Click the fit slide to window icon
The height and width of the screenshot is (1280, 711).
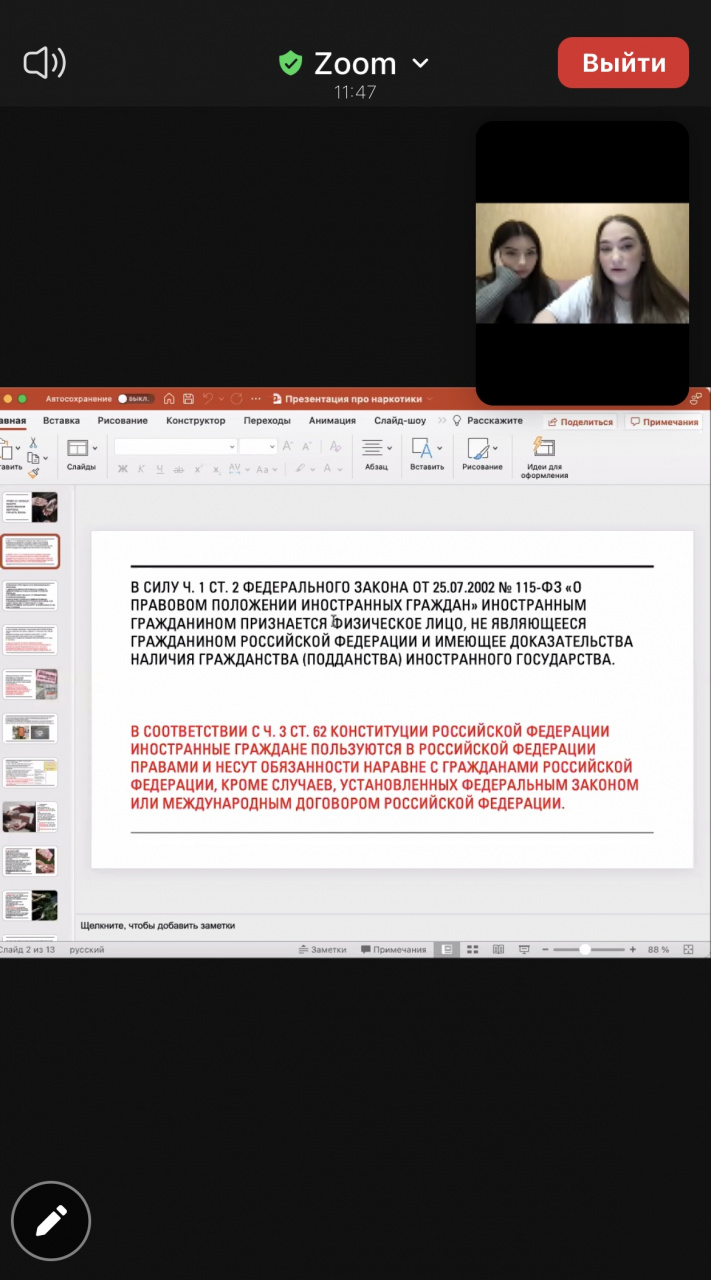pyautogui.click(x=688, y=949)
